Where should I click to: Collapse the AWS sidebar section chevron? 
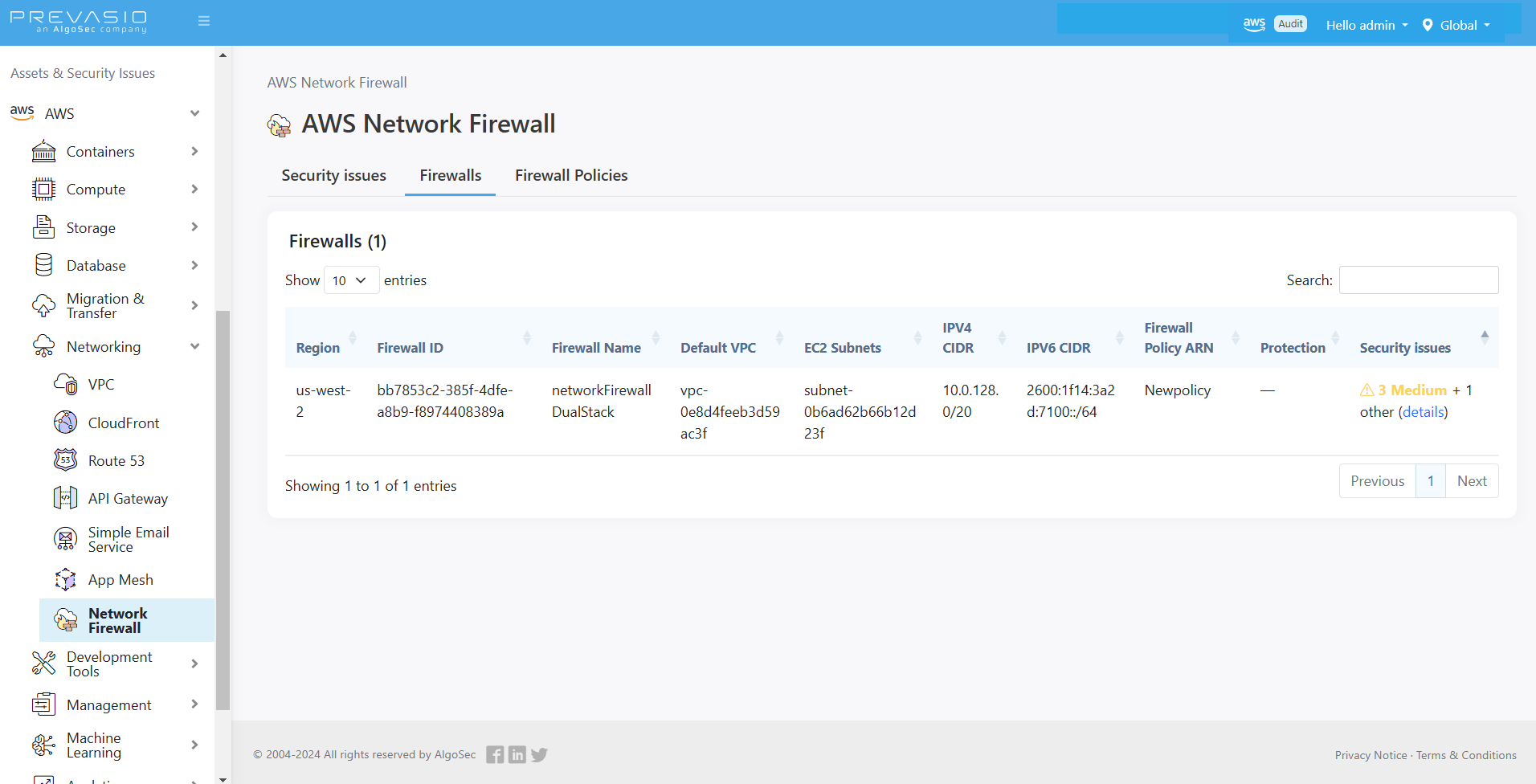tap(194, 113)
